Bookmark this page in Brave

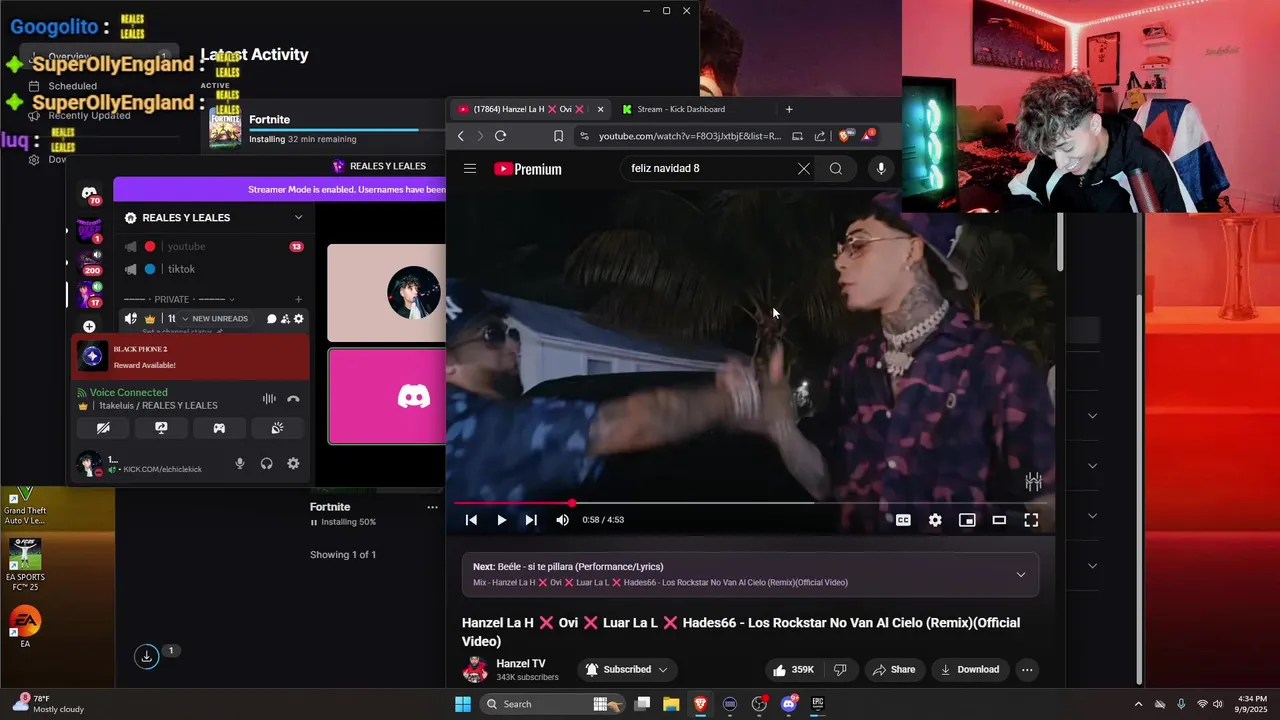[x=558, y=136]
